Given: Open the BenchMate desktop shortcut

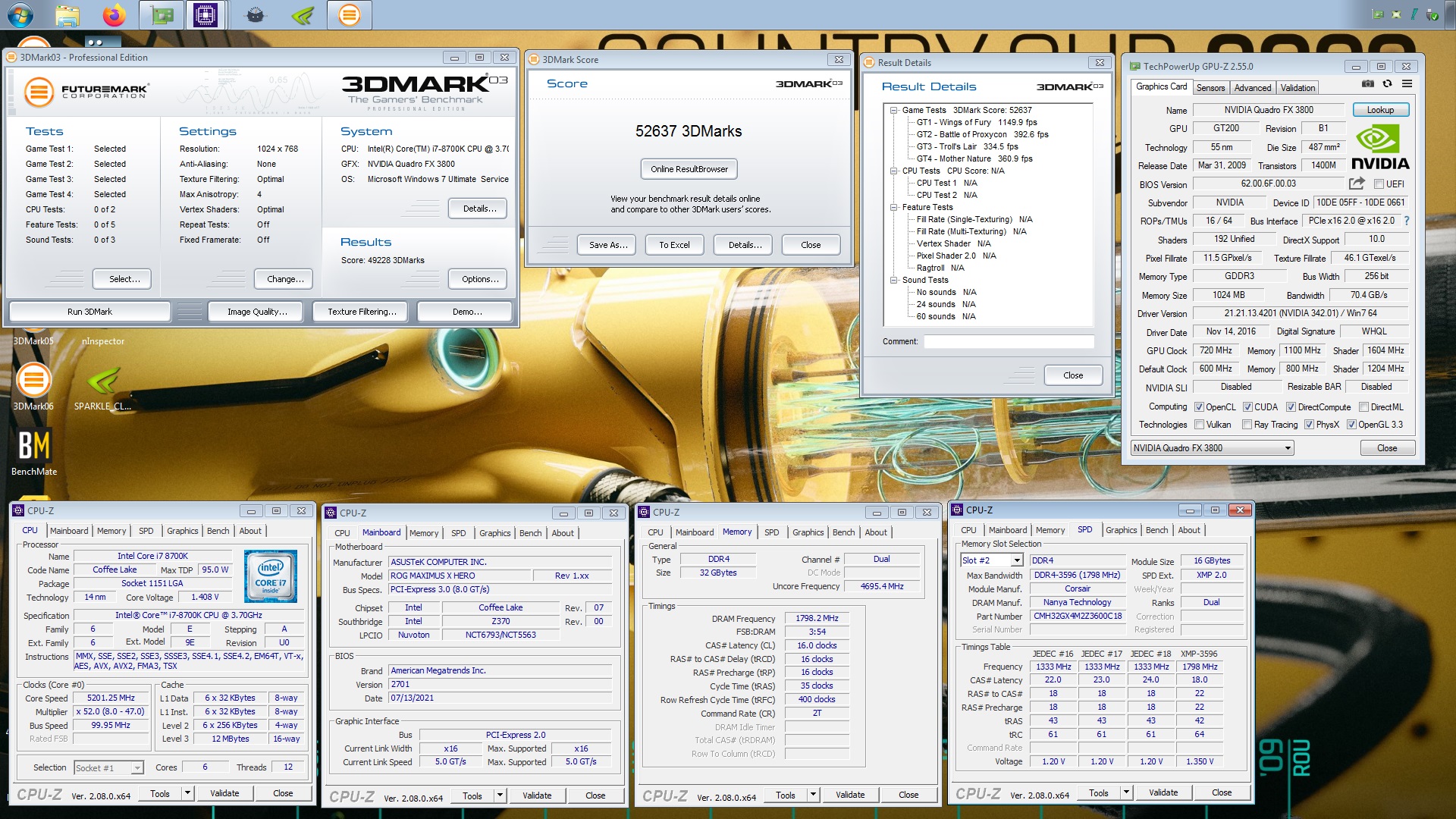Looking at the screenshot, I should coord(33,452).
